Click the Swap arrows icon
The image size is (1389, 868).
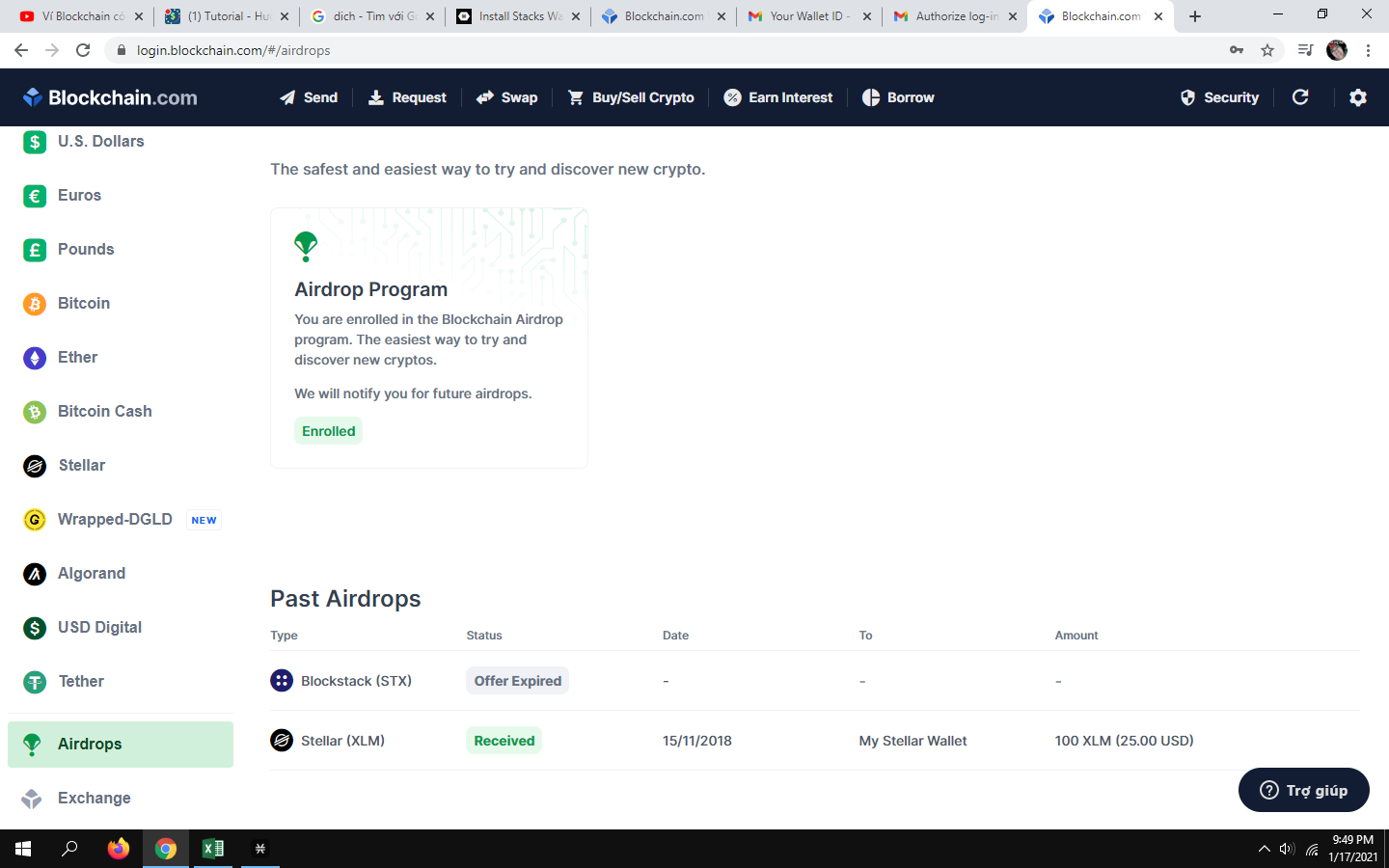(485, 97)
